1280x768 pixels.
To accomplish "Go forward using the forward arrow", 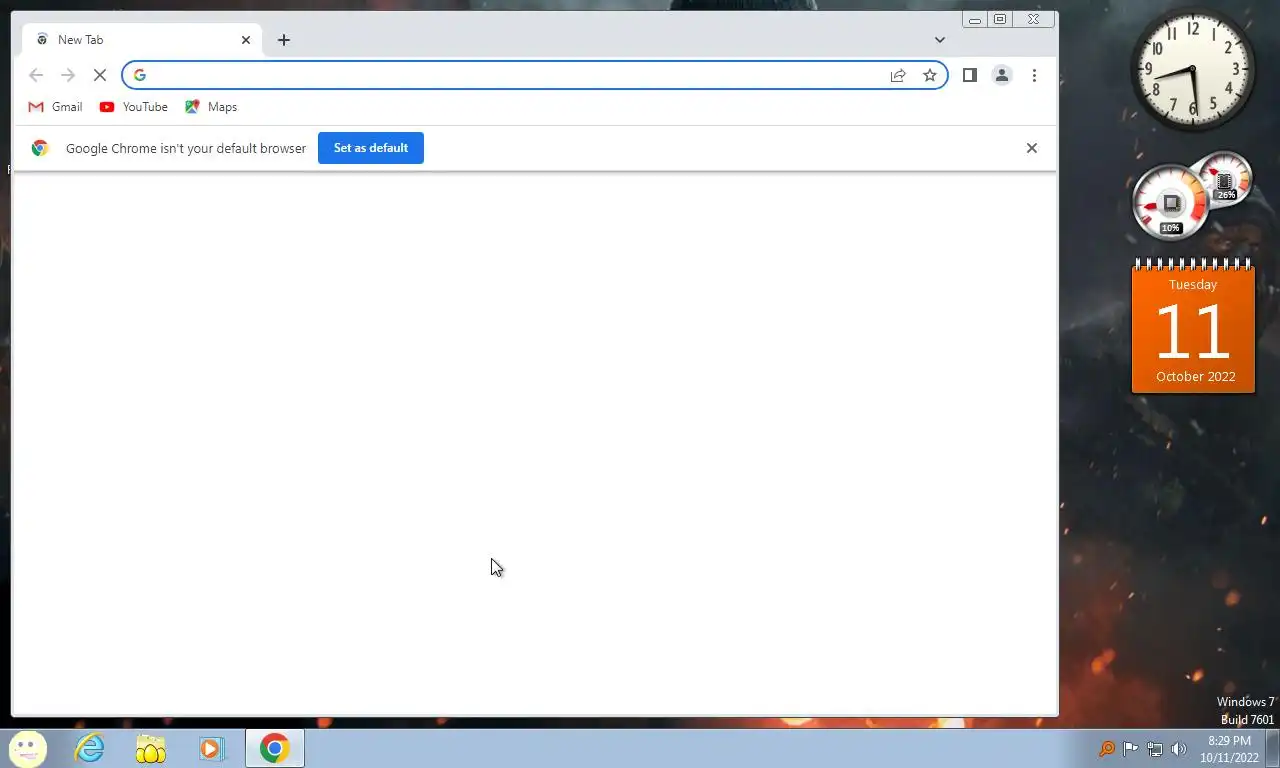I will point(68,75).
